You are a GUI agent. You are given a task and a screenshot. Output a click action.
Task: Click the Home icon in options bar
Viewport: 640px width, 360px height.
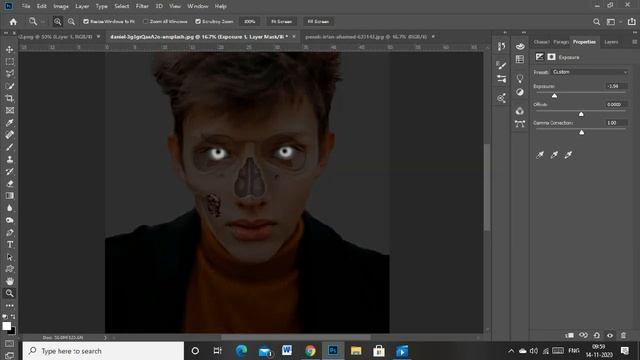coord(13,22)
